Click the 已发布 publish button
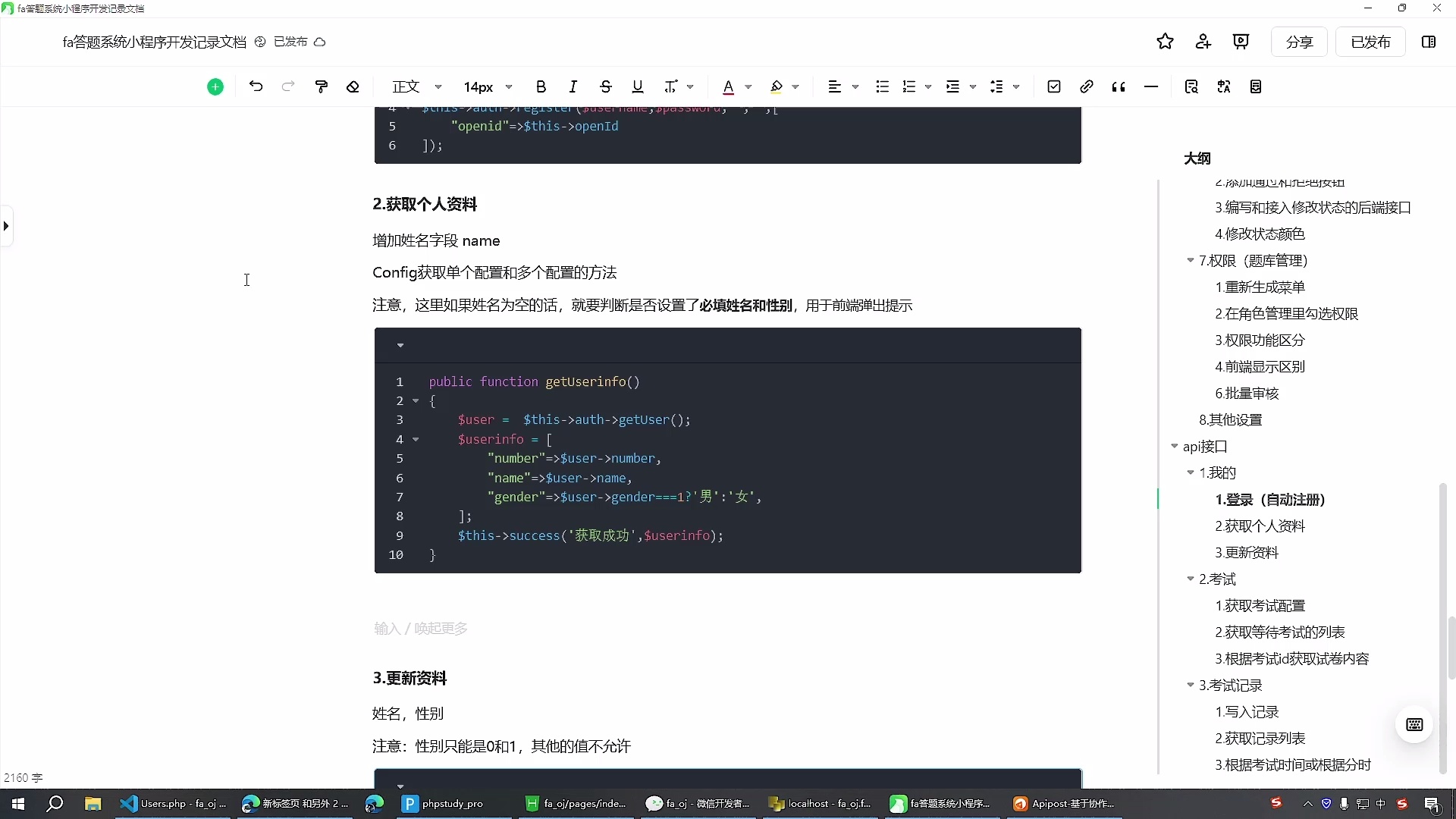 [1370, 42]
